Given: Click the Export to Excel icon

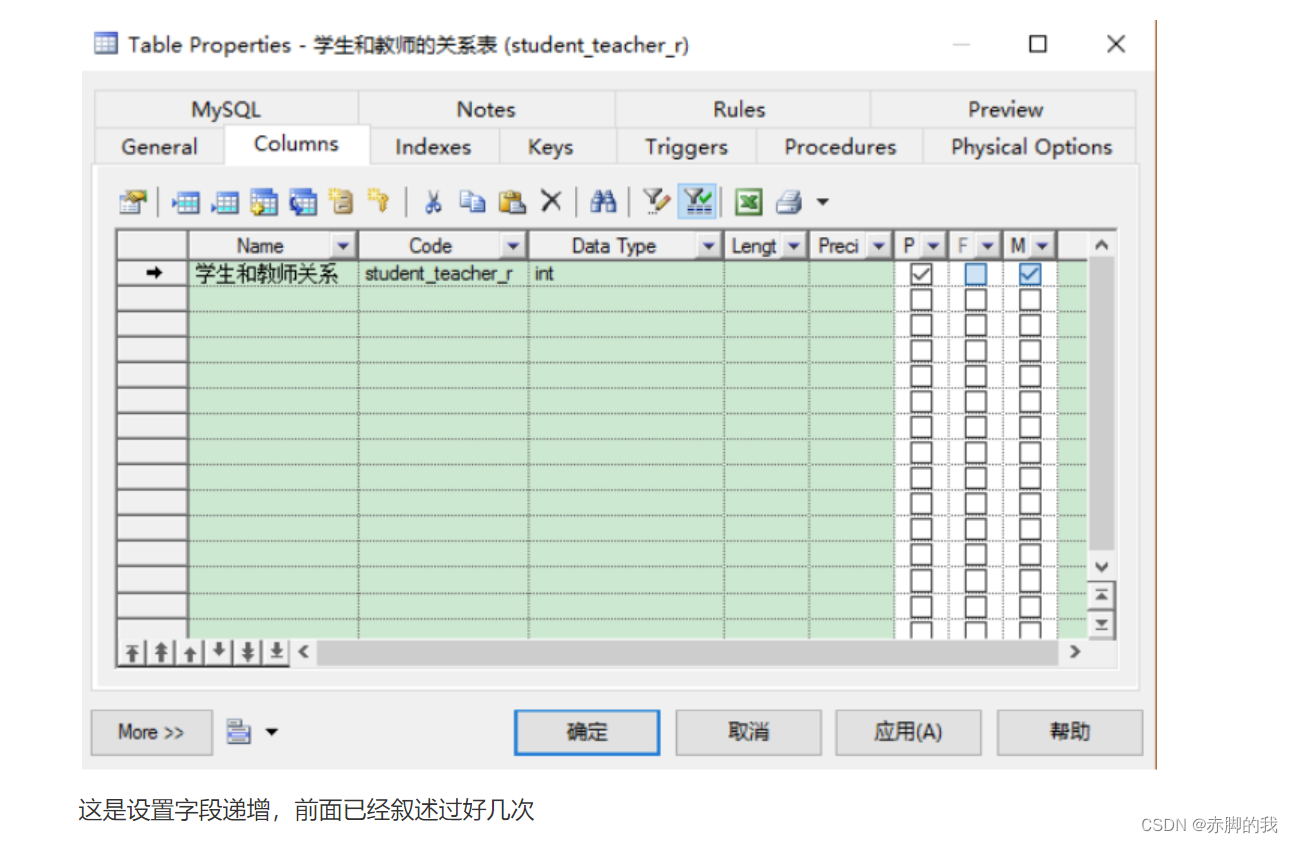Looking at the screenshot, I should tap(749, 201).
